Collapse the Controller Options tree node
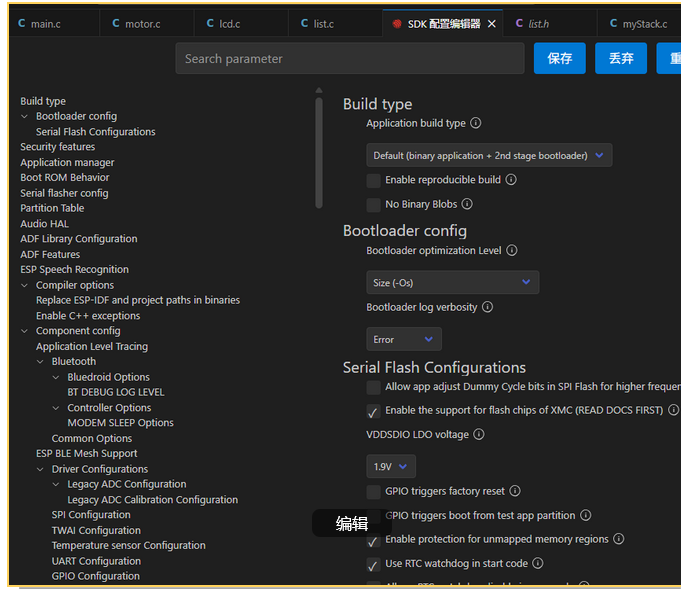681x606 pixels. pyautogui.click(x=56, y=408)
